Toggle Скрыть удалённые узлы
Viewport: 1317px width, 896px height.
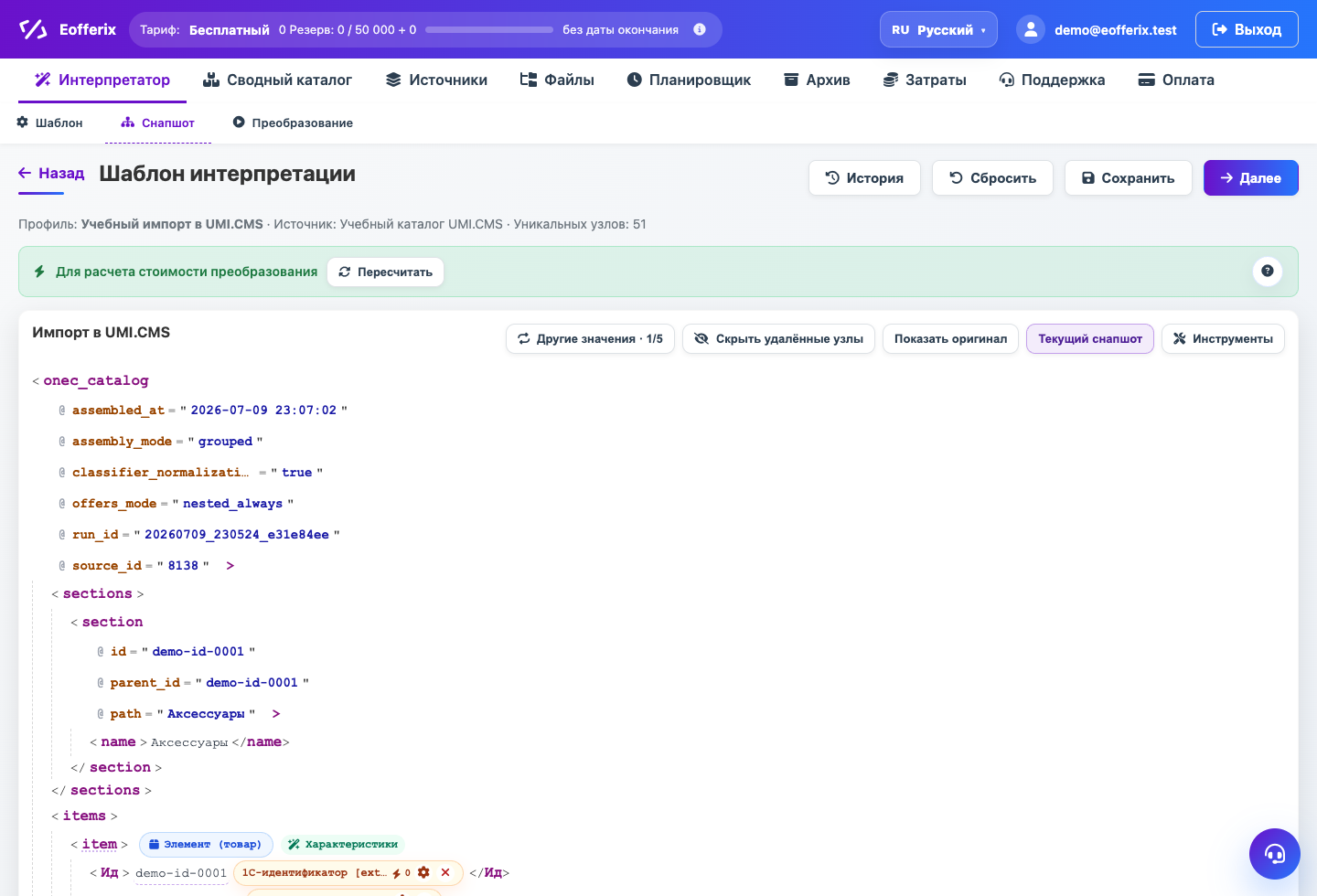pyautogui.click(x=778, y=338)
